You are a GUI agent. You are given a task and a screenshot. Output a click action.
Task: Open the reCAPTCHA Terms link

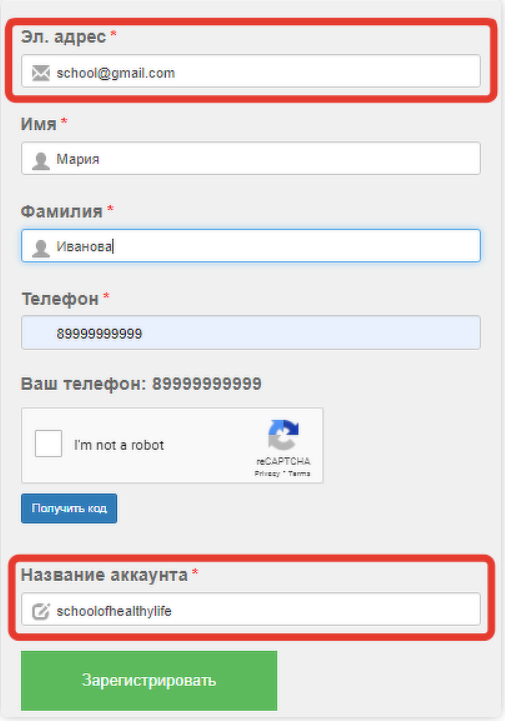(299, 473)
